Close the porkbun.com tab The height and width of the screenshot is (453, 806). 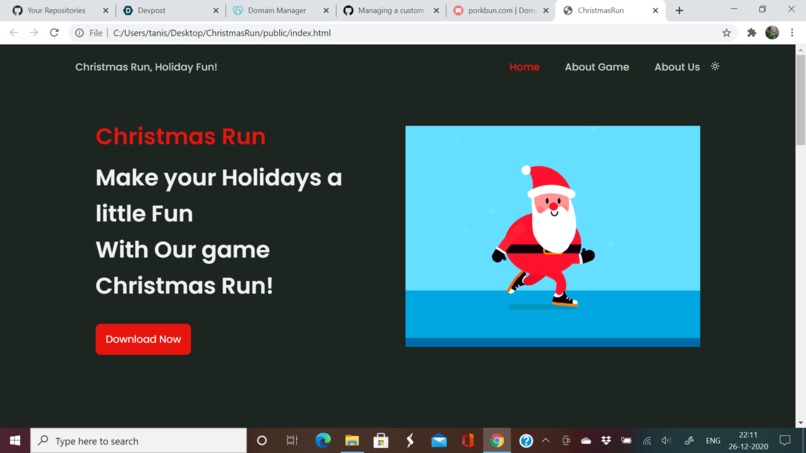[546, 10]
